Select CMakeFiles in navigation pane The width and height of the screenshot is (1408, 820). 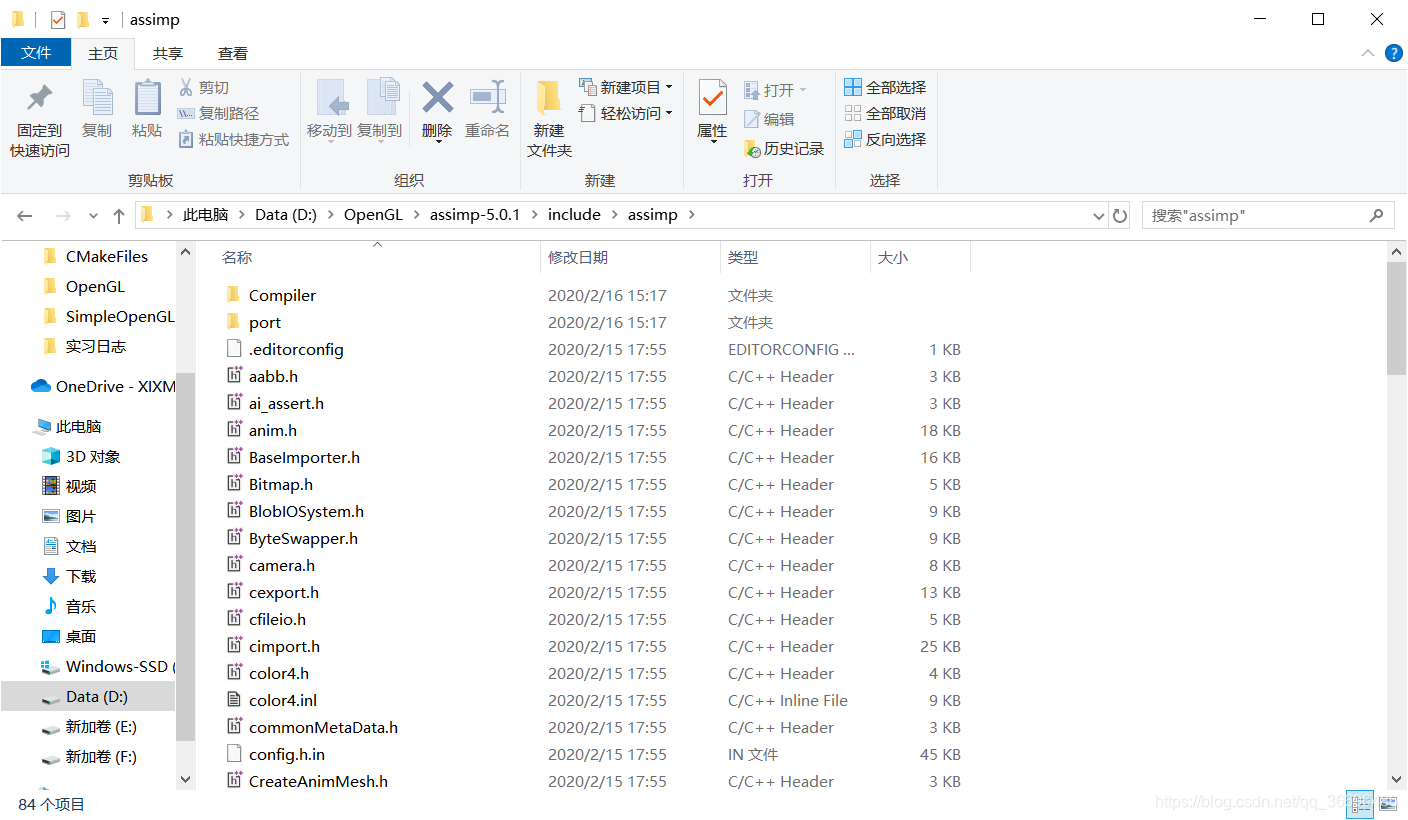(107, 256)
